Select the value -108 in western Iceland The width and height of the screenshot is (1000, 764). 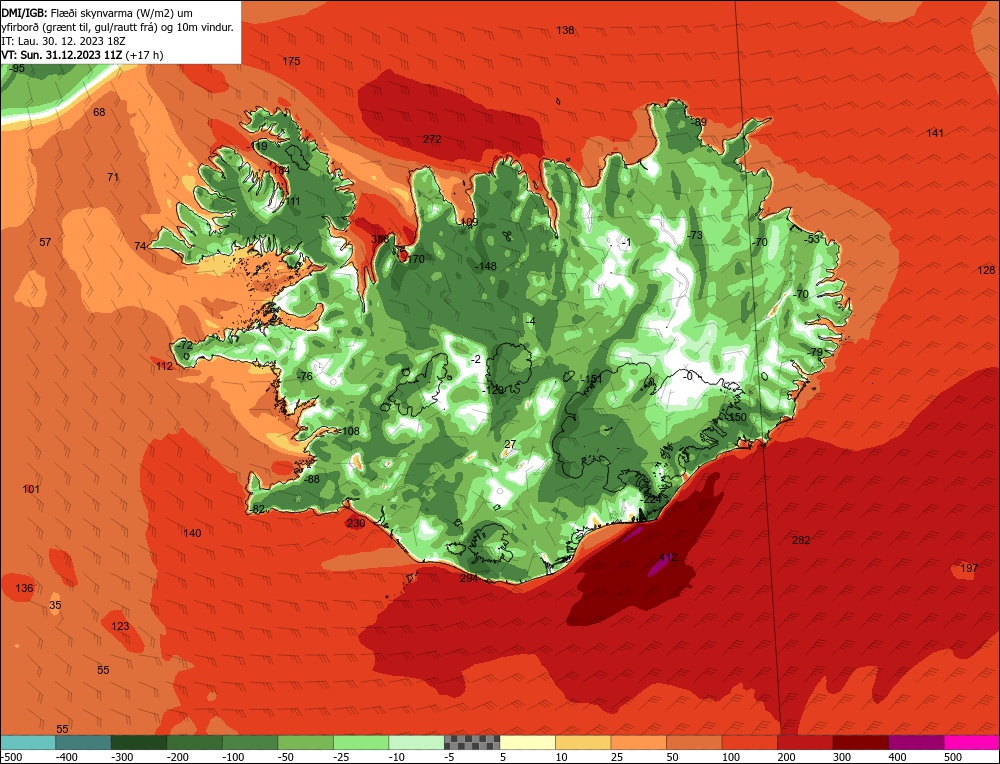click(349, 431)
